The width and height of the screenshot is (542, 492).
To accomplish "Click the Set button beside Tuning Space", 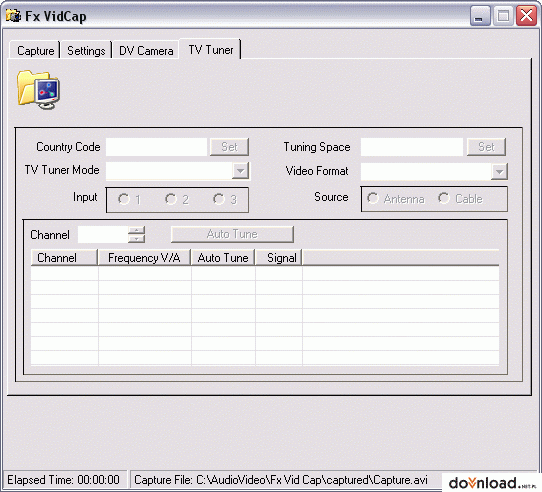I will point(486,147).
